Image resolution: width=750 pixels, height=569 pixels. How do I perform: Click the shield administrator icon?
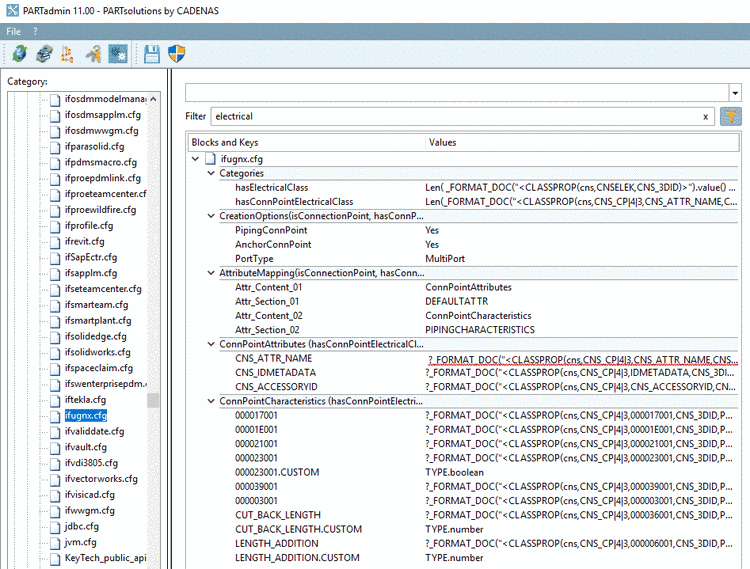point(177,54)
